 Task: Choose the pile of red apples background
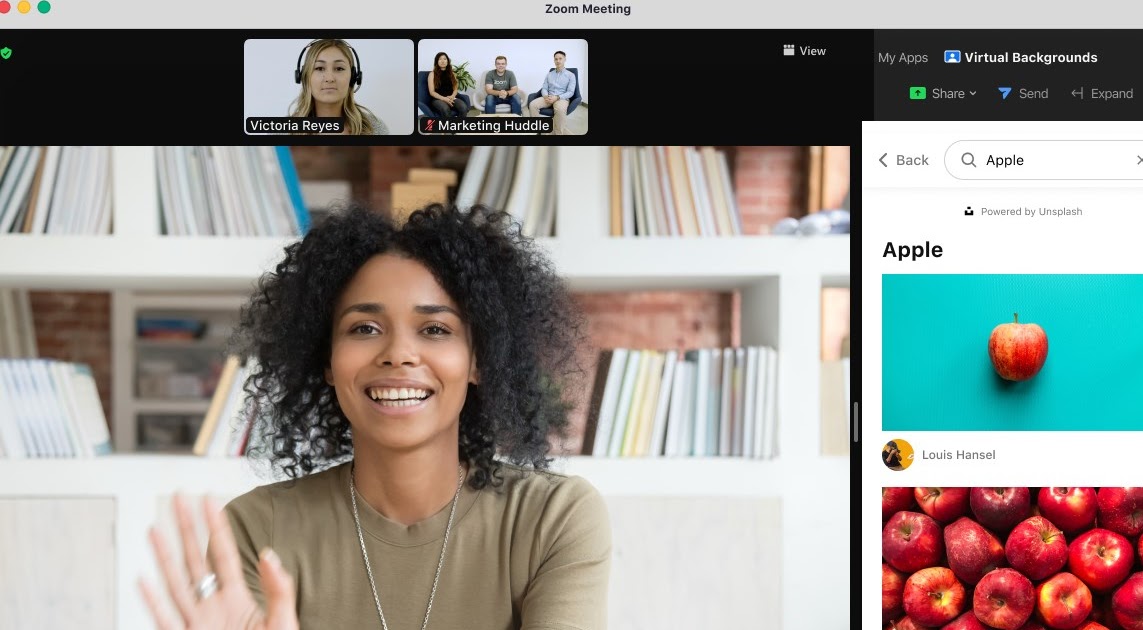tap(1013, 559)
